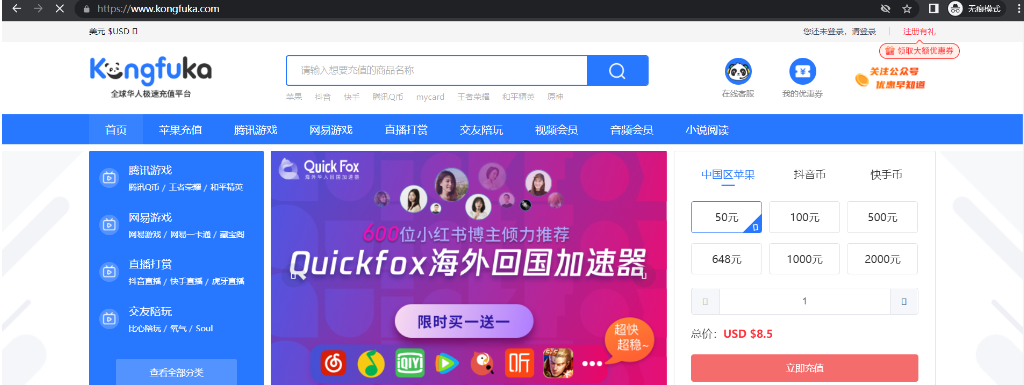
Task: Open the 腾讯游戏 navigation bar item
Action: tap(255, 130)
